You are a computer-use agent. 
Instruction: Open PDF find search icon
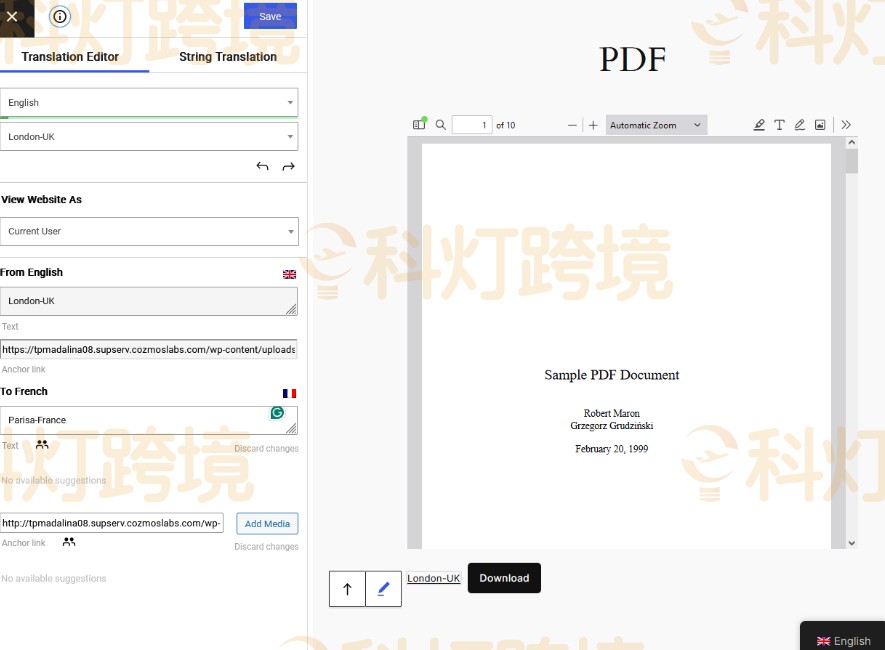click(441, 125)
